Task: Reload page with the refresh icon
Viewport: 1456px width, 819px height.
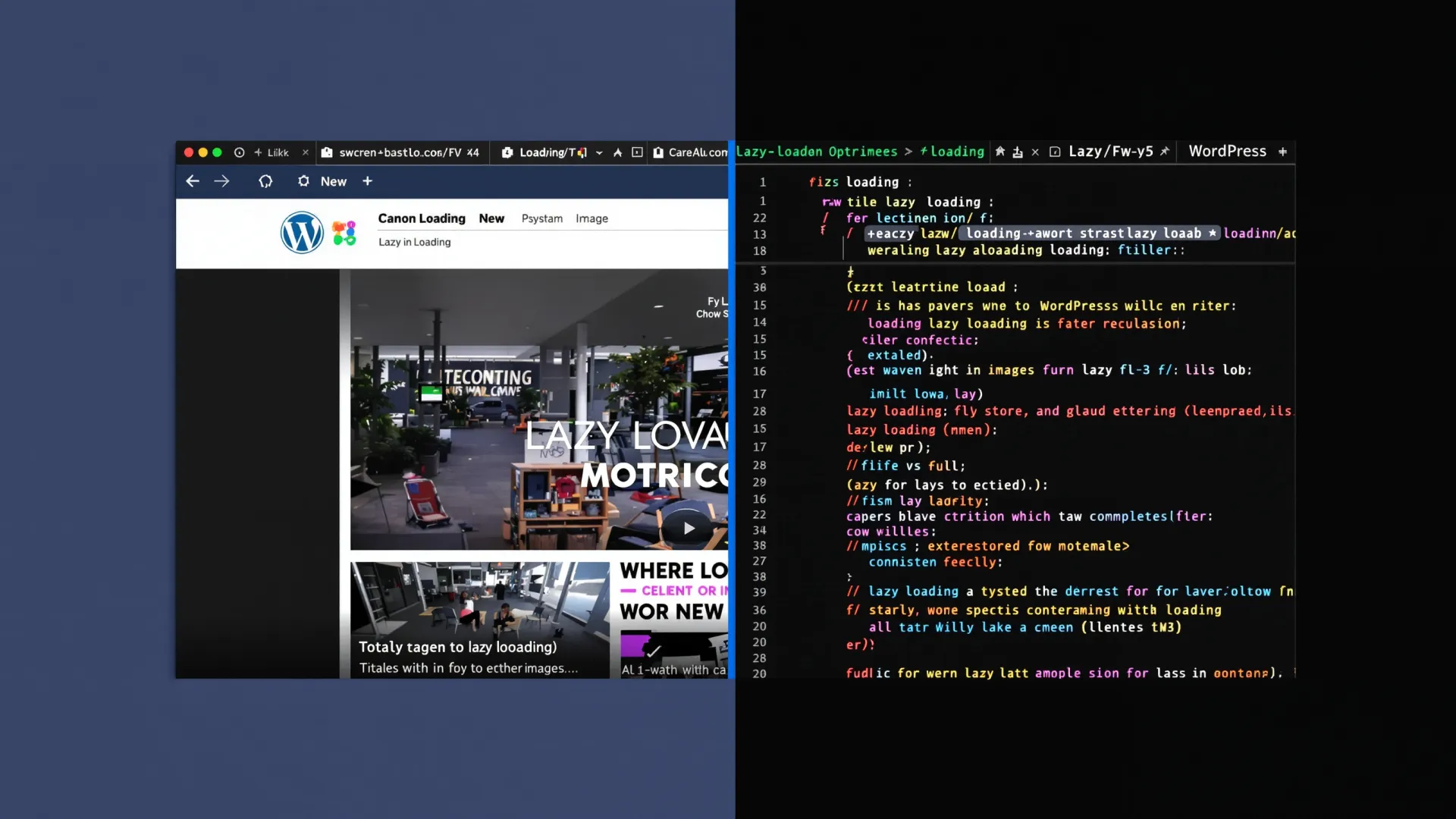Action: pos(265,181)
